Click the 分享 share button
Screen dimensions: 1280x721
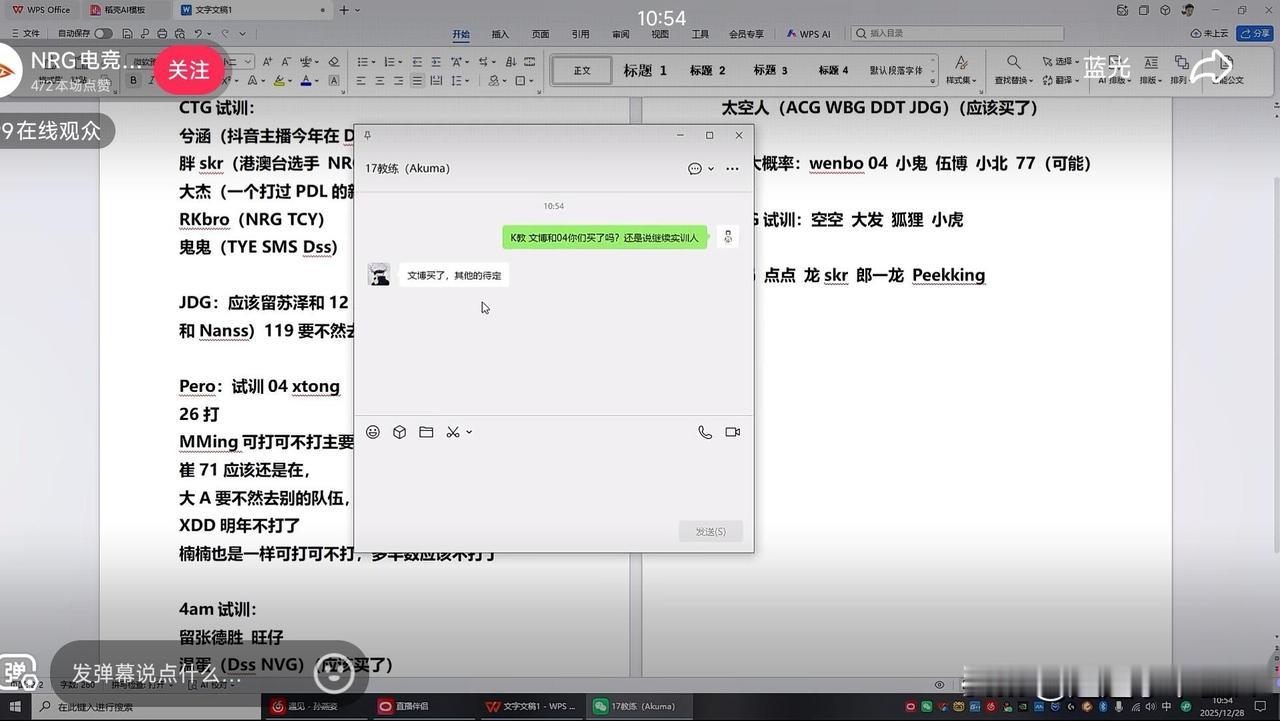point(1254,34)
